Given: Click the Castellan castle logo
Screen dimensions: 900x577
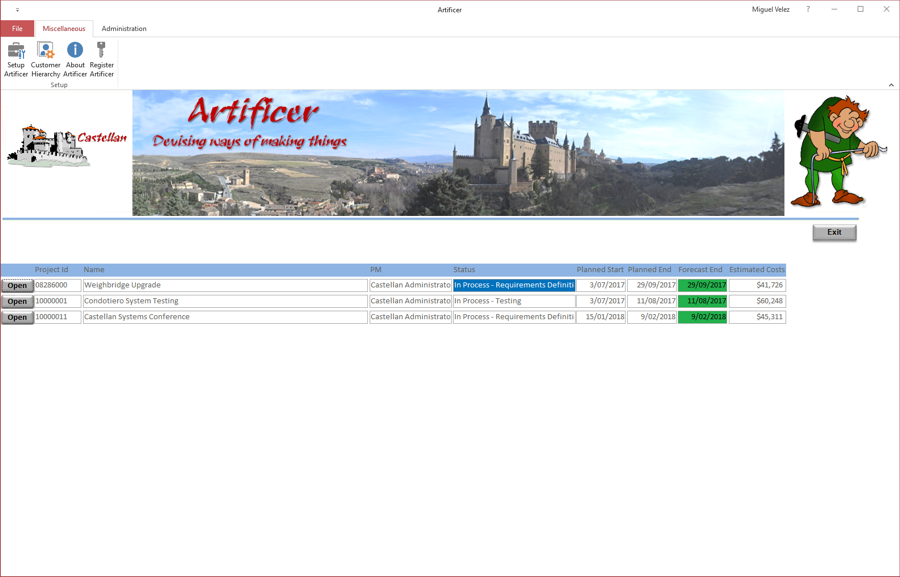Looking at the screenshot, I should [67, 146].
